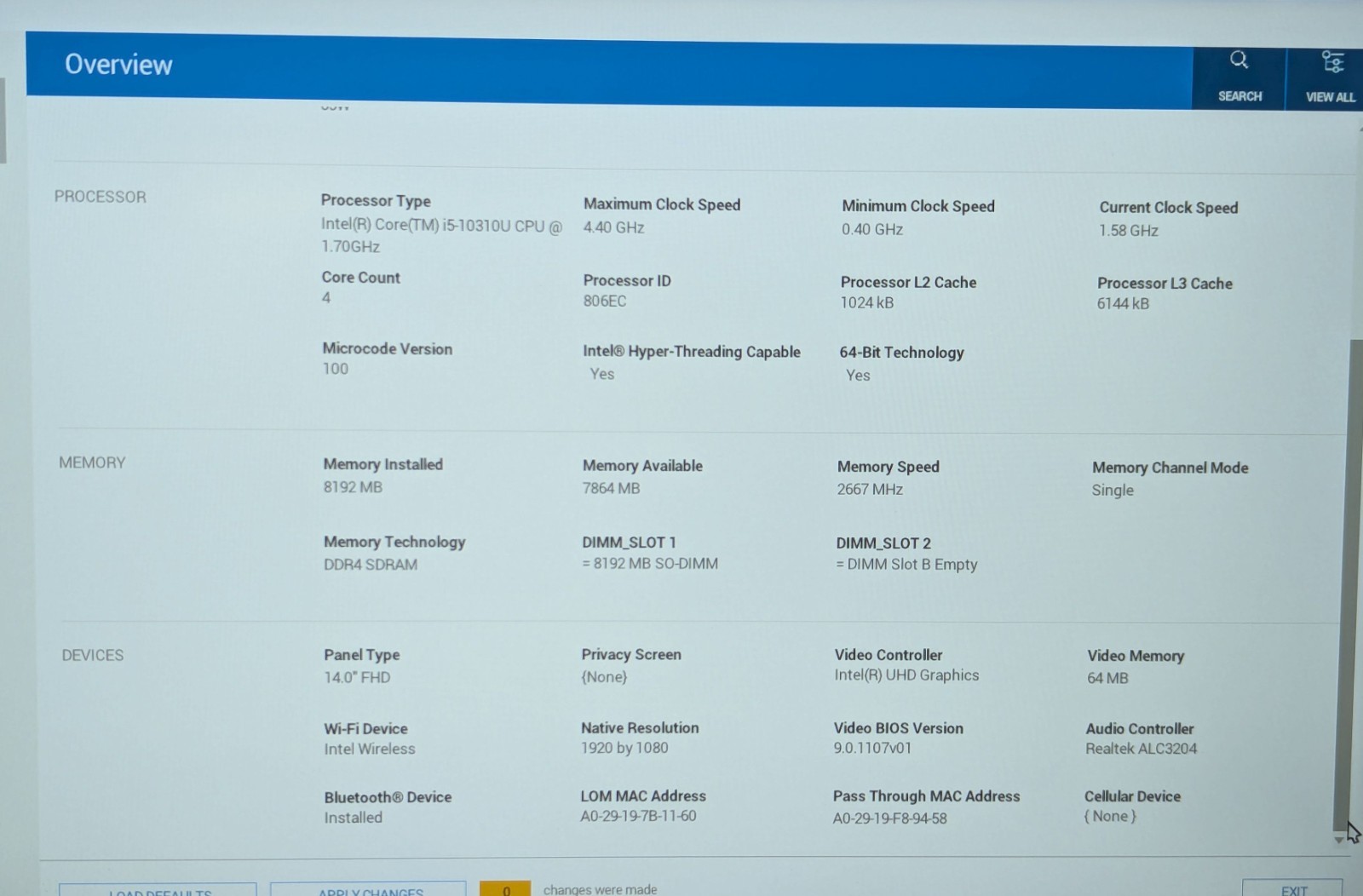Click the Microcode value 100
Viewport: 1363px width, 896px height.
pyautogui.click(x=336, y=369)
